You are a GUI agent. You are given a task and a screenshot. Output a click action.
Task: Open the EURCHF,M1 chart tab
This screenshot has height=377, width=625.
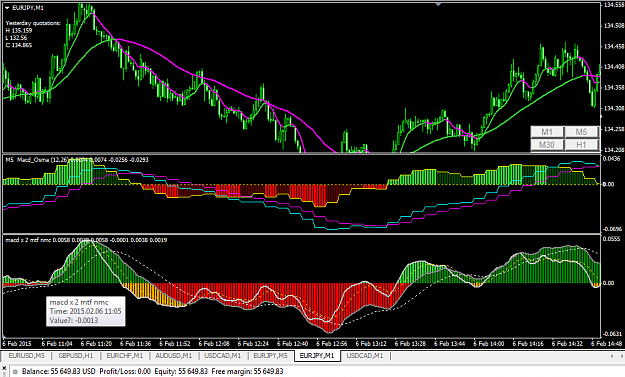point(125,355)
